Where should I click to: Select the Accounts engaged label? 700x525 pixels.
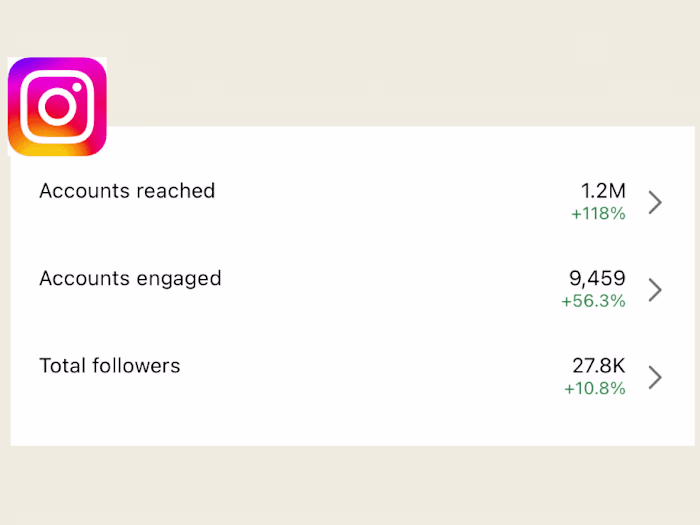point(130,278)
